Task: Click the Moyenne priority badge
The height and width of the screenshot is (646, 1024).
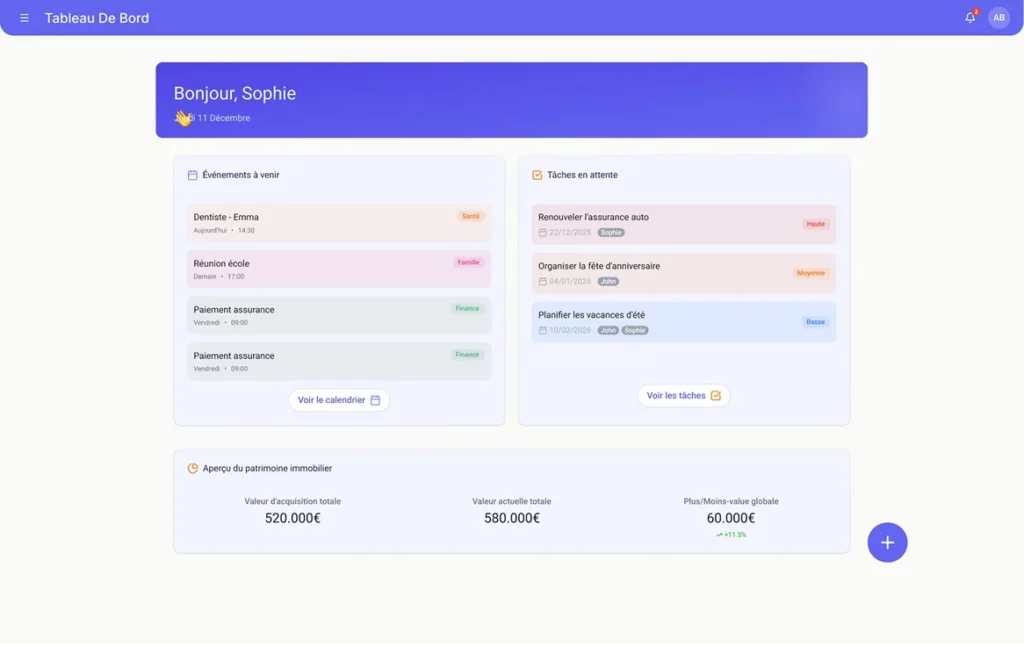Action: [810, 273]
